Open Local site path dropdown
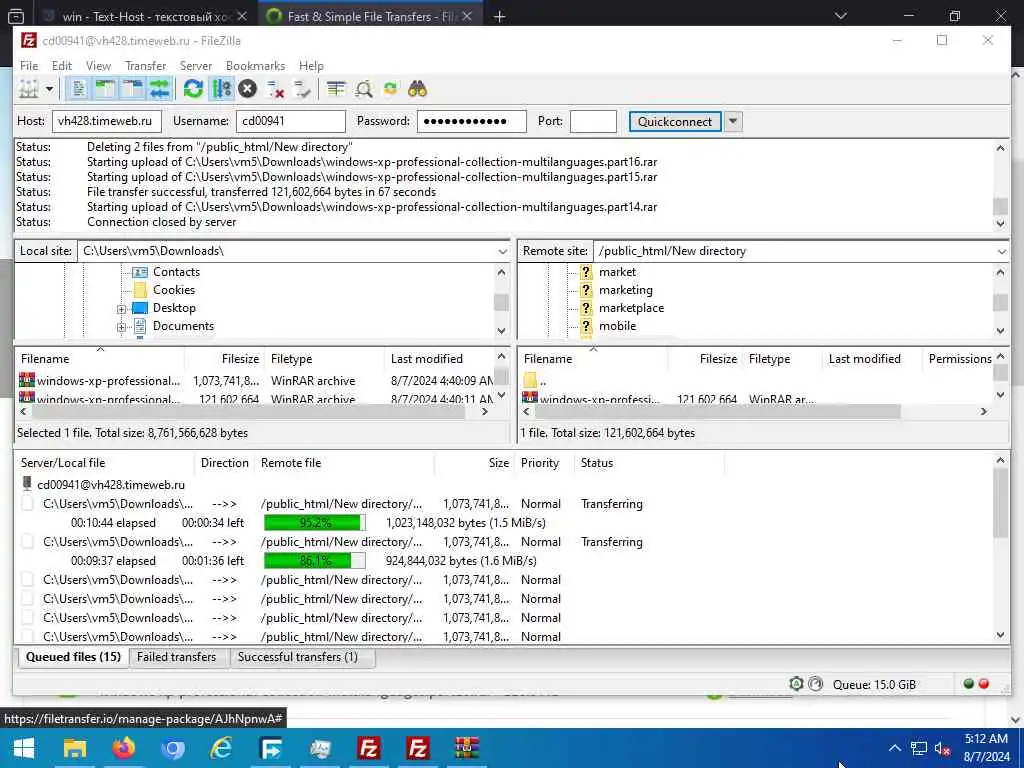 502,251
